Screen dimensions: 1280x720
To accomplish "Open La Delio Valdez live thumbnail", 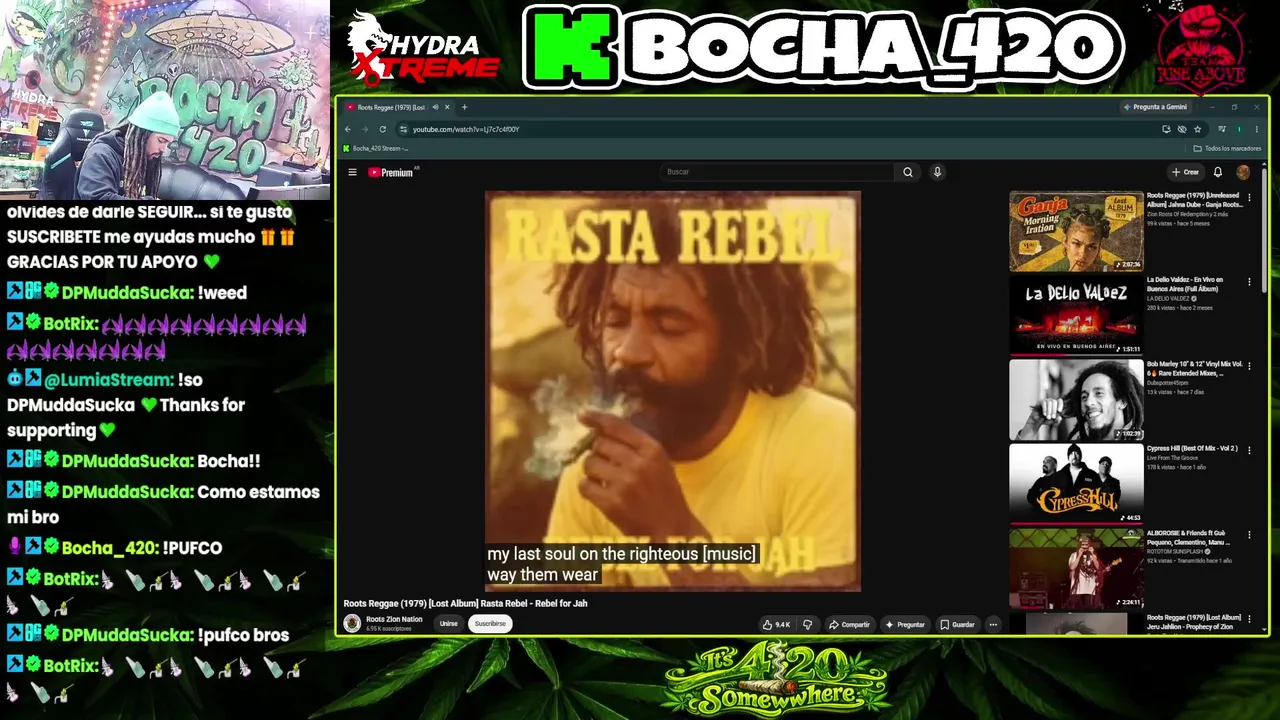I will pos(1076,316).
